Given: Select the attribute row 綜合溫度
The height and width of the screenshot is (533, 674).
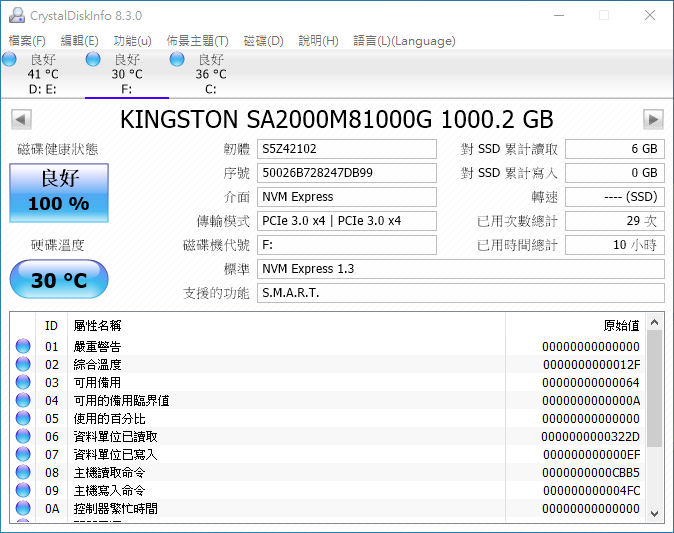Looking at the screenshot, I should 328,365.
